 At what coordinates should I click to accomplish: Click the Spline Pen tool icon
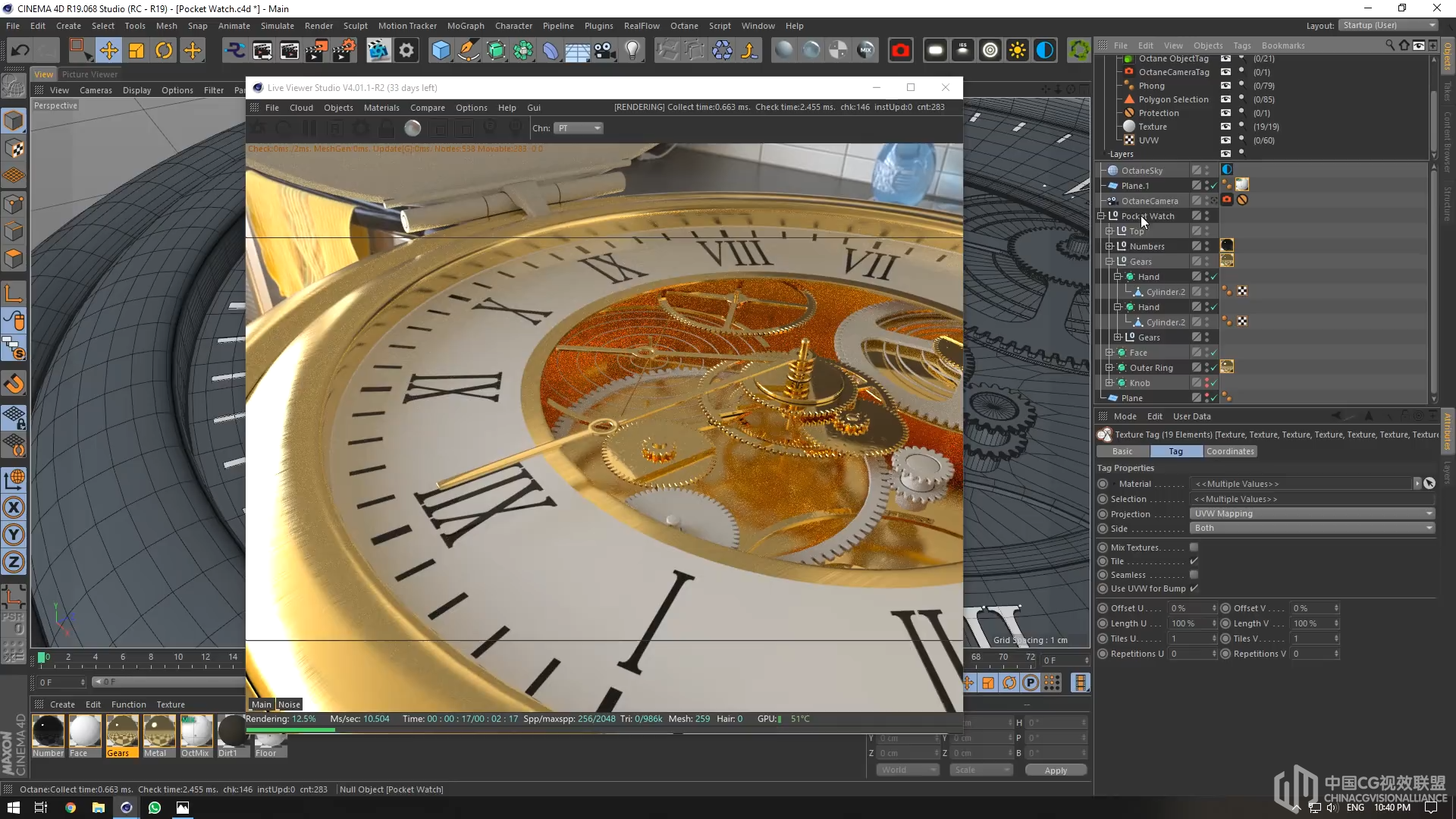coord(469,51)
